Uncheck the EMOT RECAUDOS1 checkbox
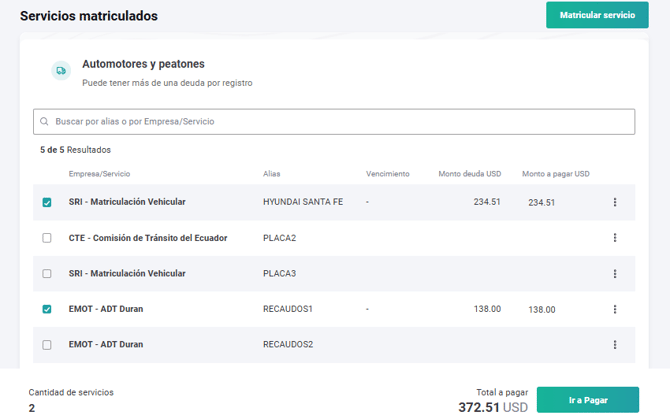The width and height of the screenshot is (670, 419). 47,309
